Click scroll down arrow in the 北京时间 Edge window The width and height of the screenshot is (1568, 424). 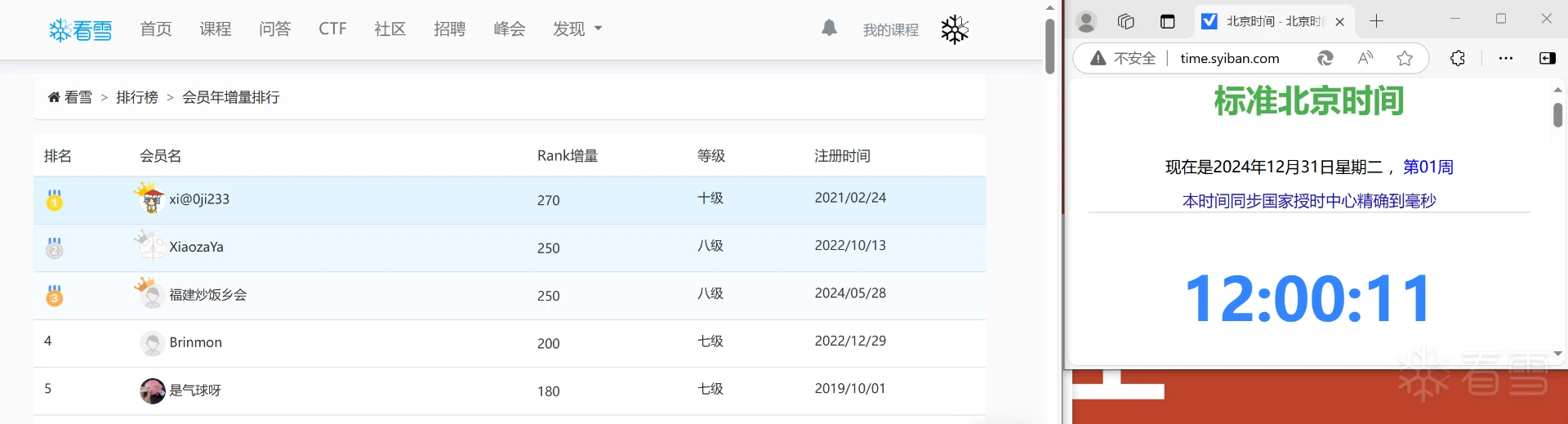tap(1557, 354)
